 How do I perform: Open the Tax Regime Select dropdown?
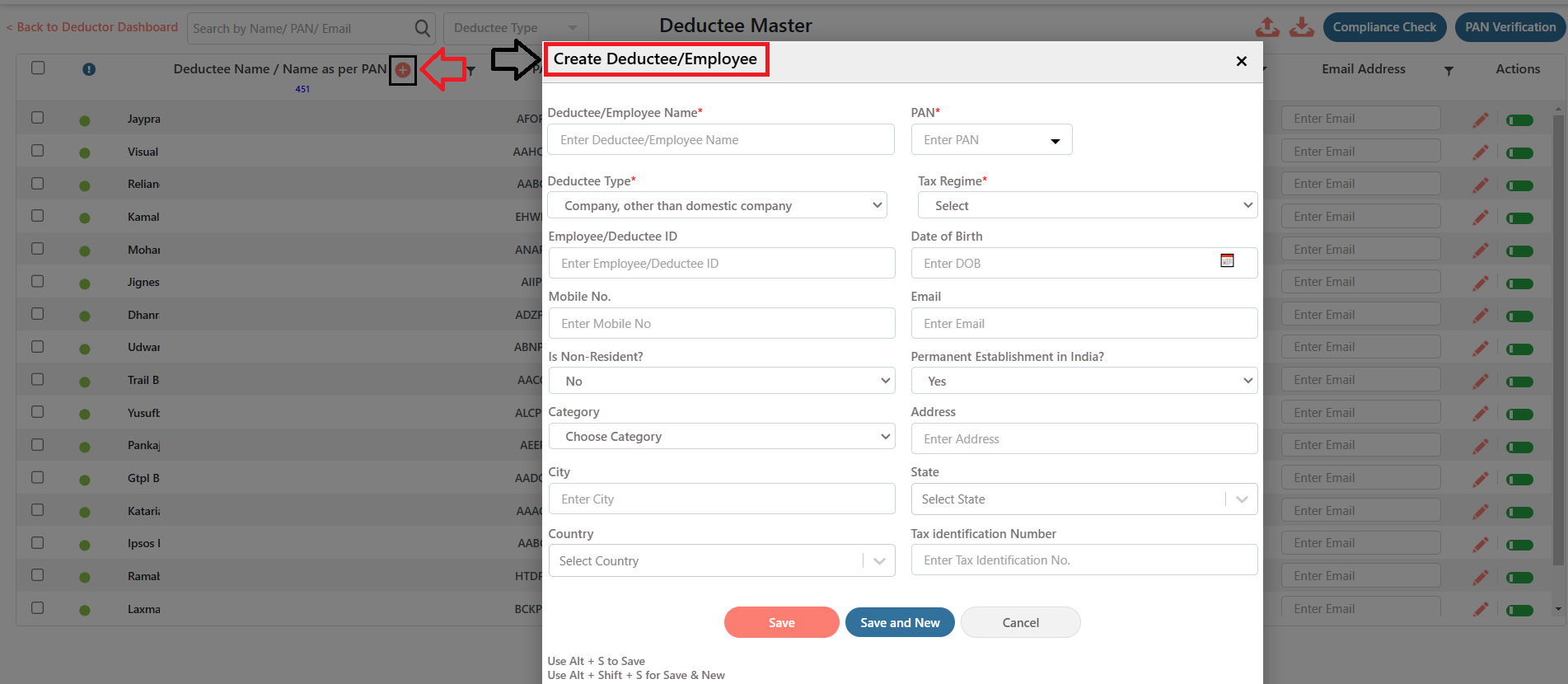coord(1088,205)
